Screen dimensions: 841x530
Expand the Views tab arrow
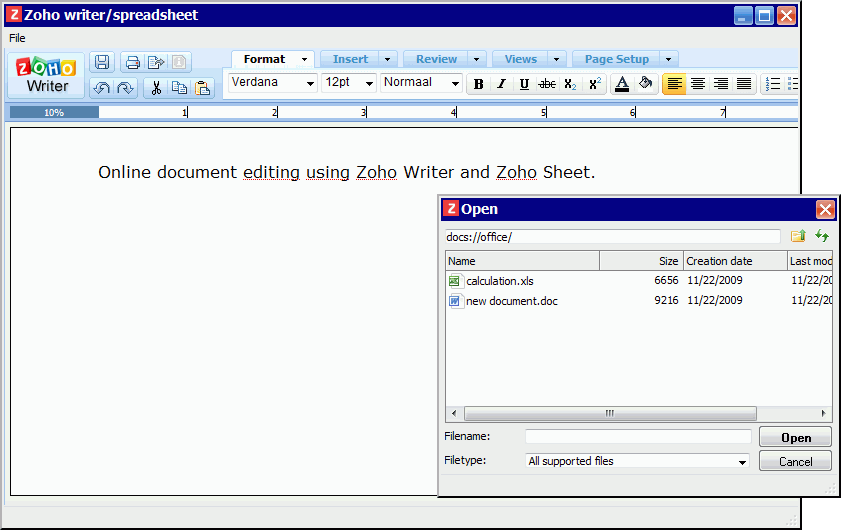556,59
